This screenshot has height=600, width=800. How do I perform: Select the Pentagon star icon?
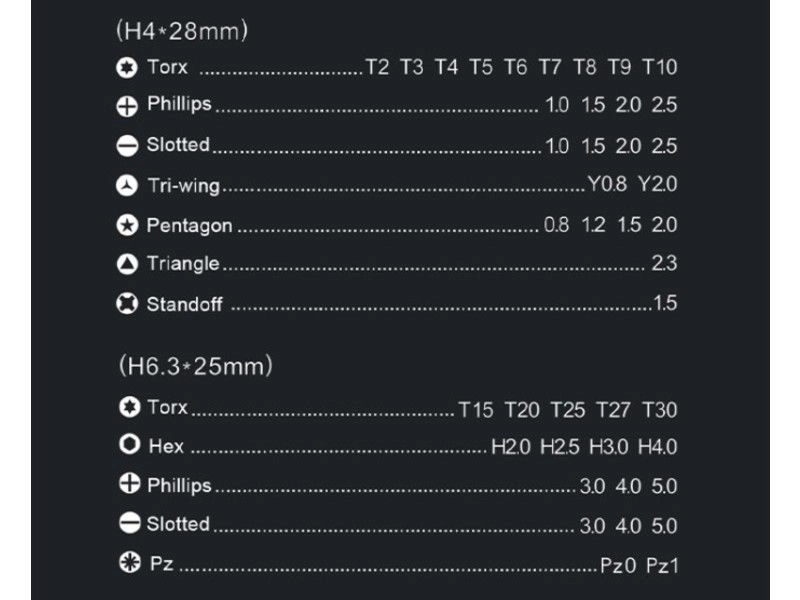coord(127,225)
